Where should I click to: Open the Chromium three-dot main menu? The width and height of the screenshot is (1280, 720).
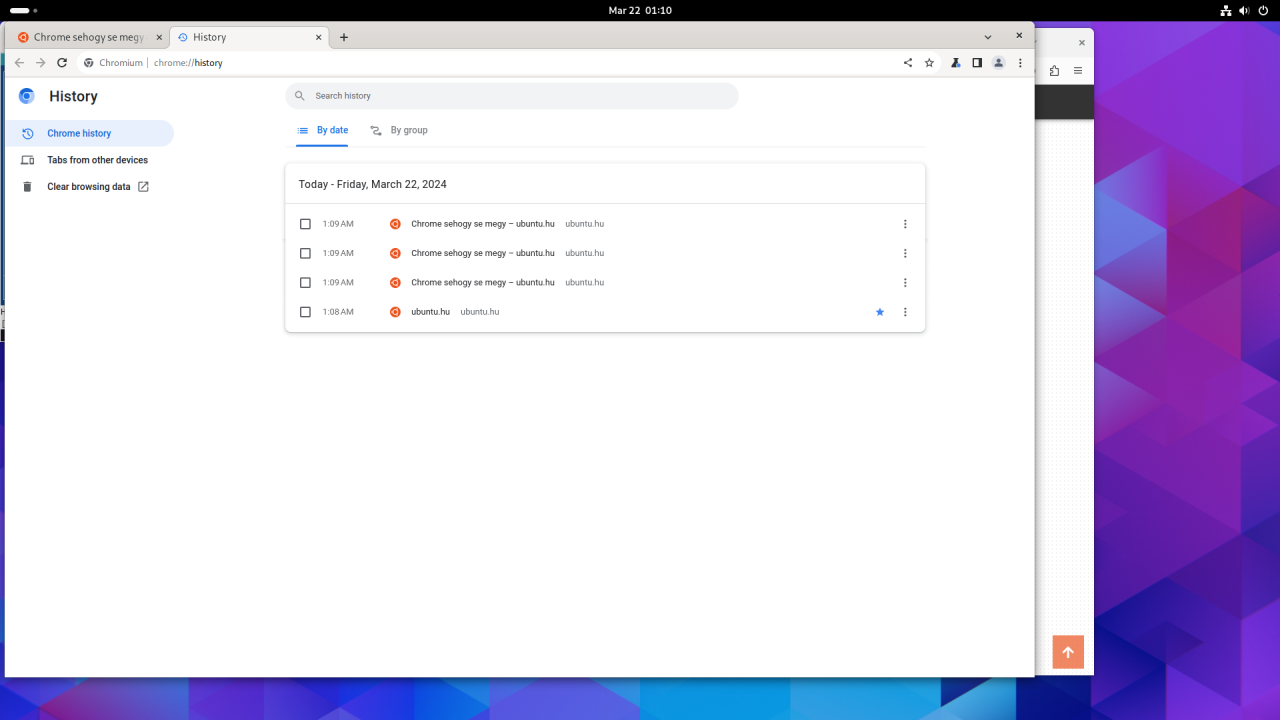[x=1020, y=62]
